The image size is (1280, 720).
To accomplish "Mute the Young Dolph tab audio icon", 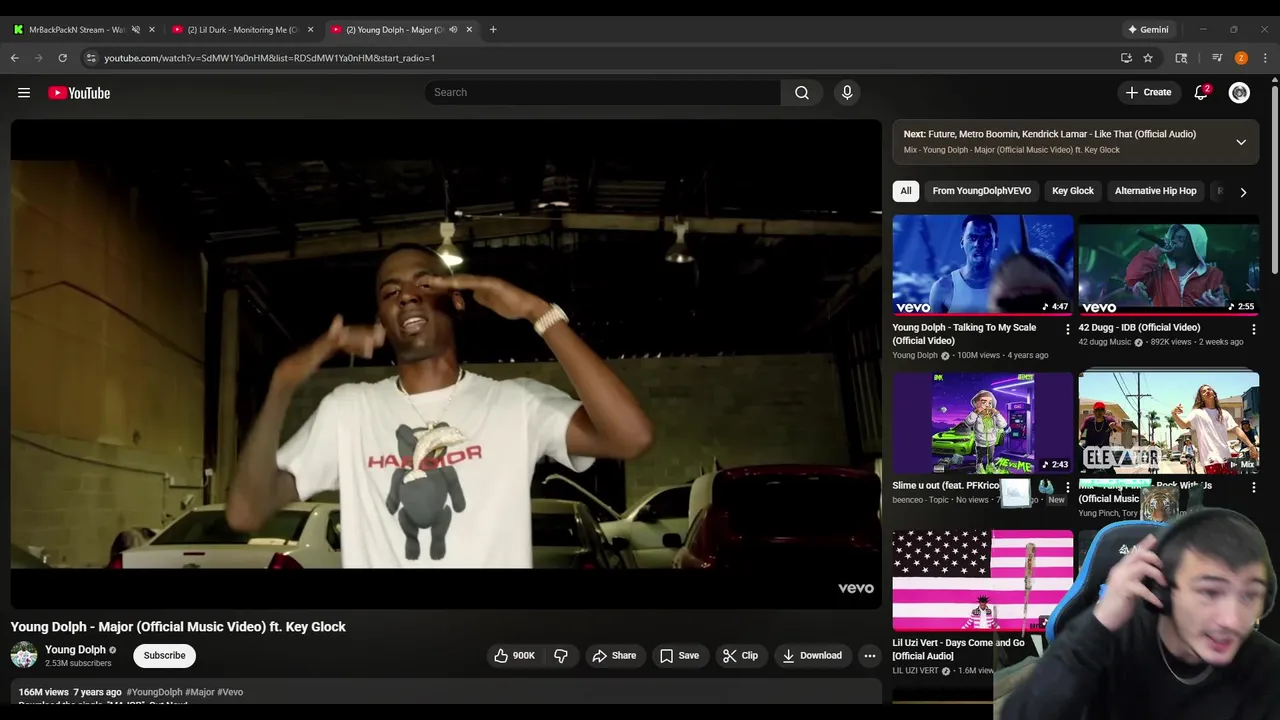I will point(453,29).
